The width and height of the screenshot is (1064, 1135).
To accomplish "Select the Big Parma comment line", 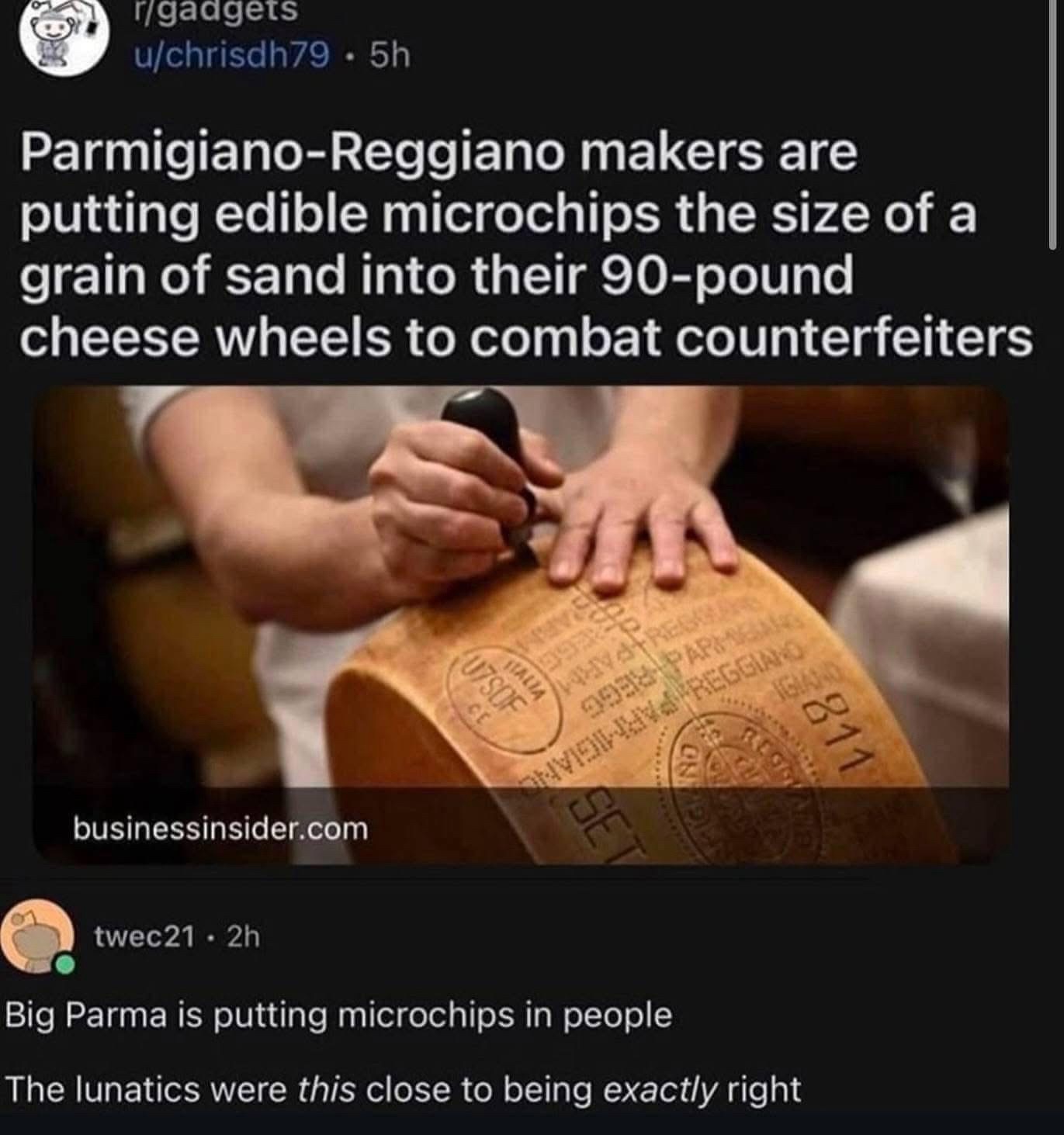I will click(339, 1016).
